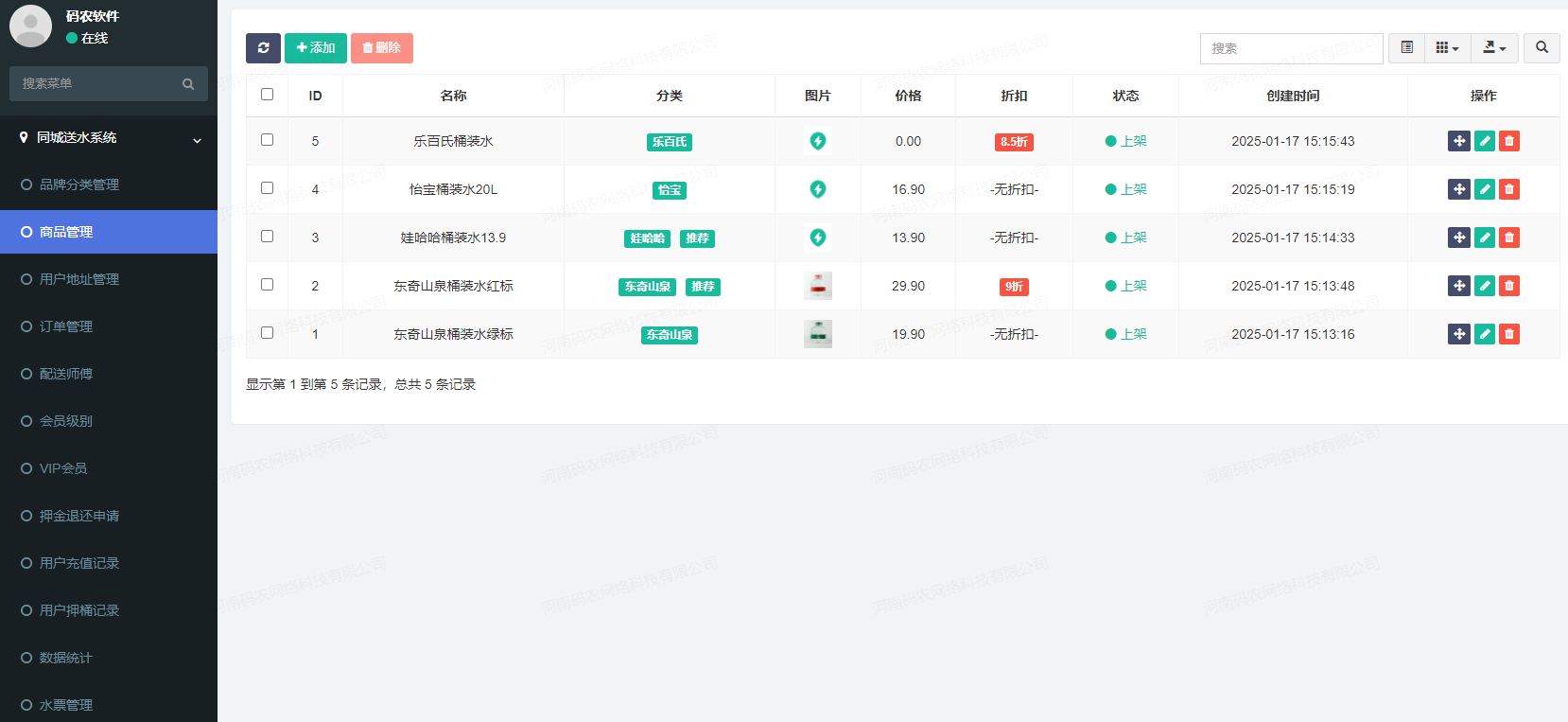Open the export dropdown in toolbar
Image resolution: width=1568 pixels, height=722 pixels.
tap(1494, 48)
